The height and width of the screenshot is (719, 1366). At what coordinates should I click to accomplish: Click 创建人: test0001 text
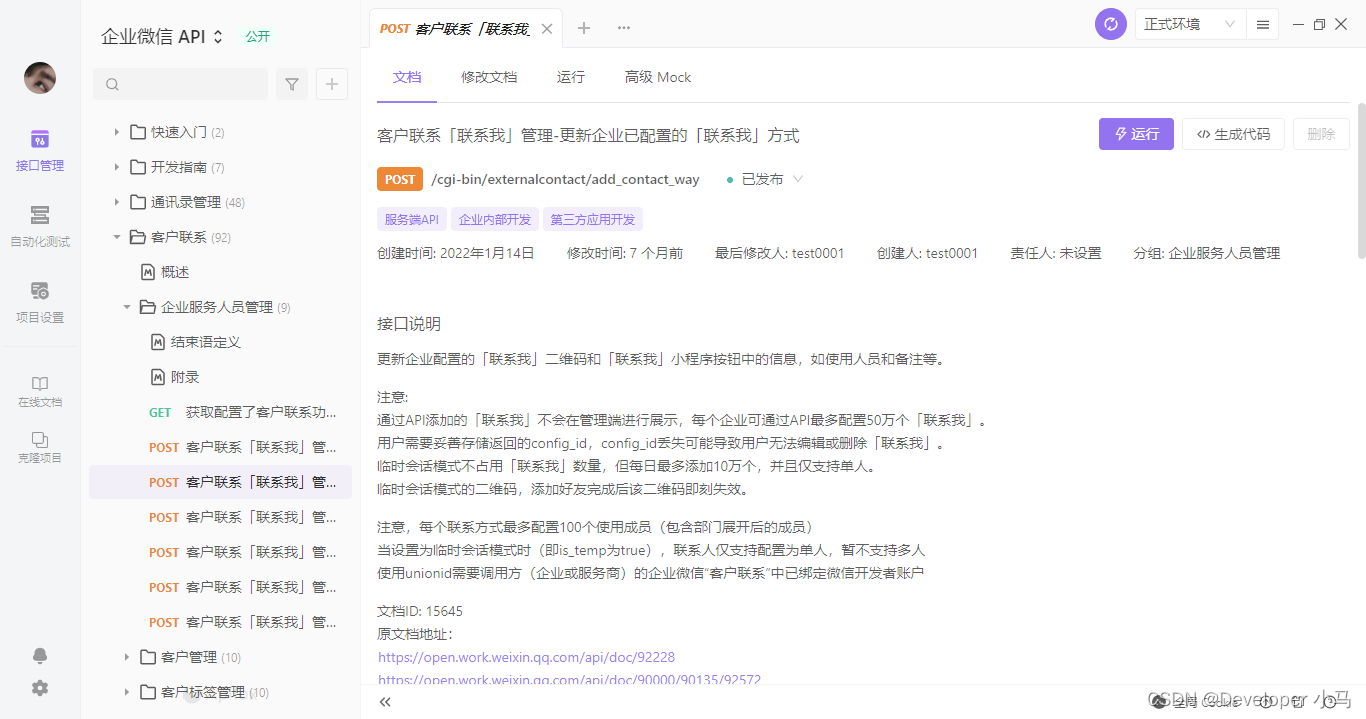(927, 253)
